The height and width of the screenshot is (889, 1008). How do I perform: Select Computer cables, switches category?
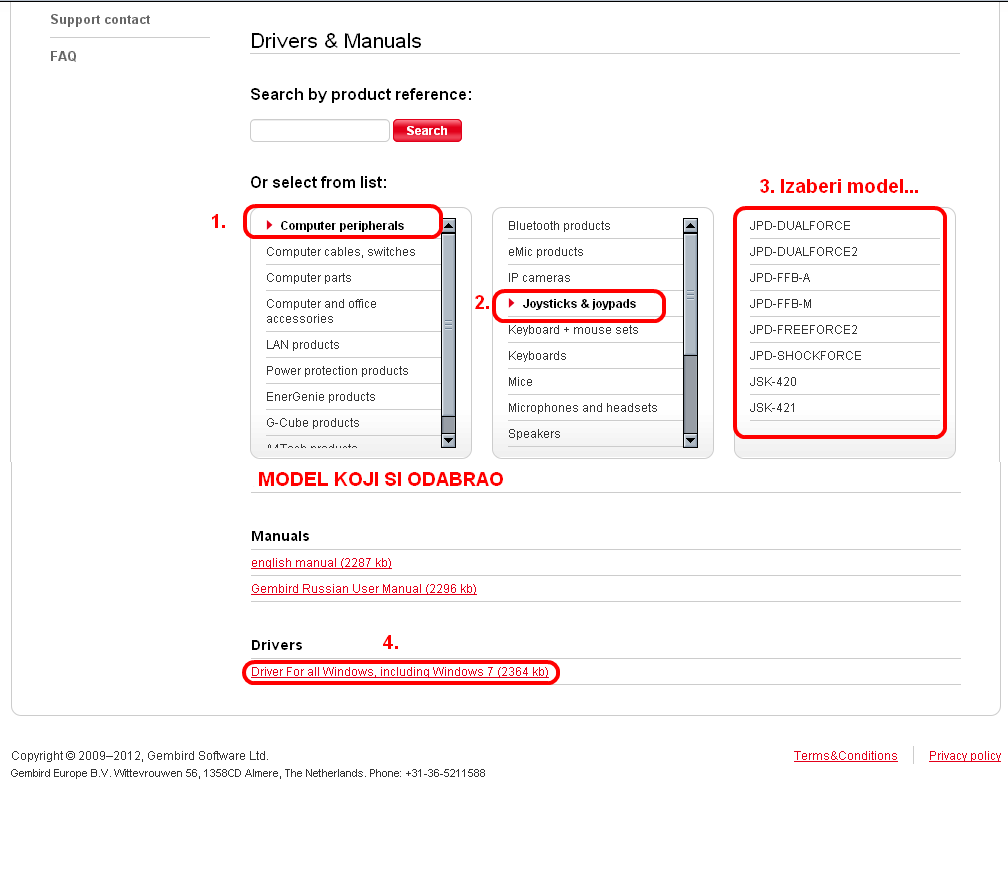pos(341,252)
